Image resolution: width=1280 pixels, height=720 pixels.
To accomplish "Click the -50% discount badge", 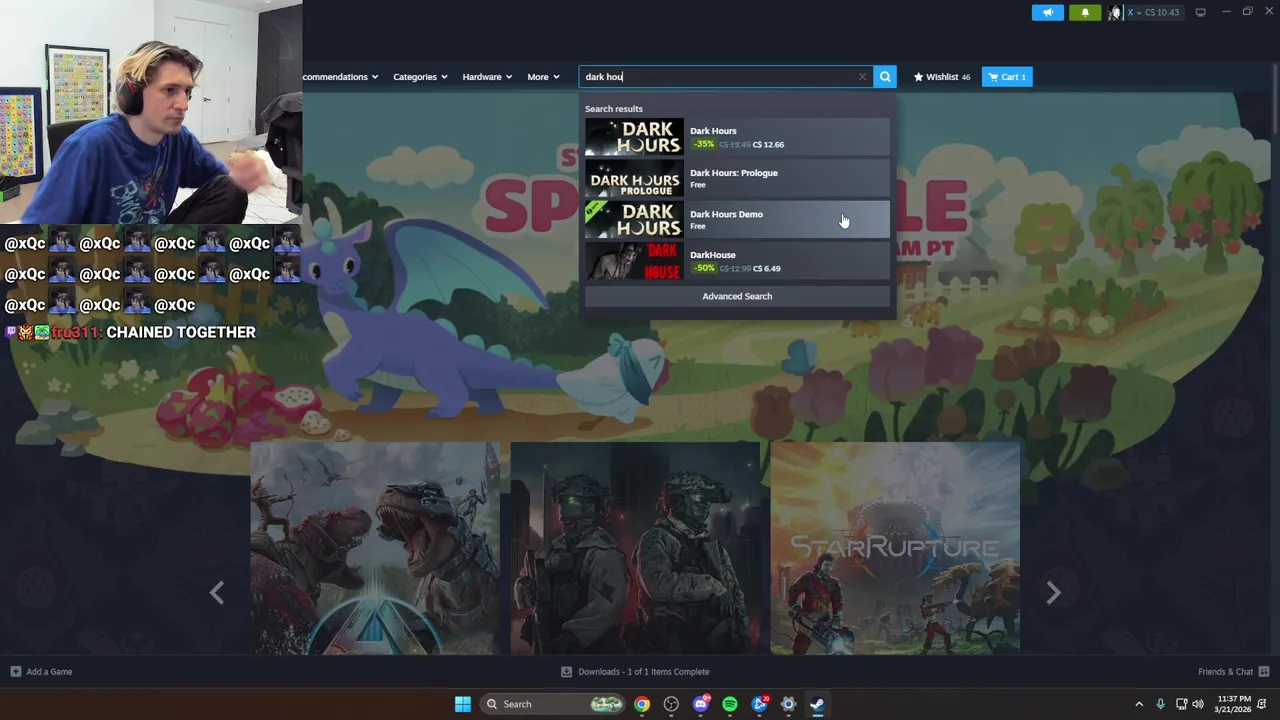I will 704,268.
